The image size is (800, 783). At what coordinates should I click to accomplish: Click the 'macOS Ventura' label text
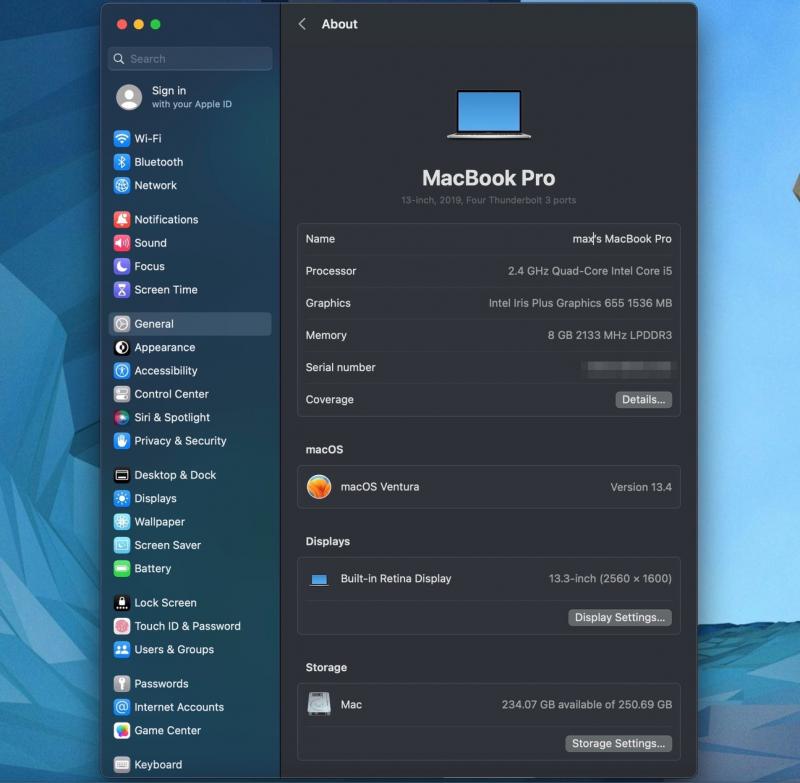tap(380, 487)
